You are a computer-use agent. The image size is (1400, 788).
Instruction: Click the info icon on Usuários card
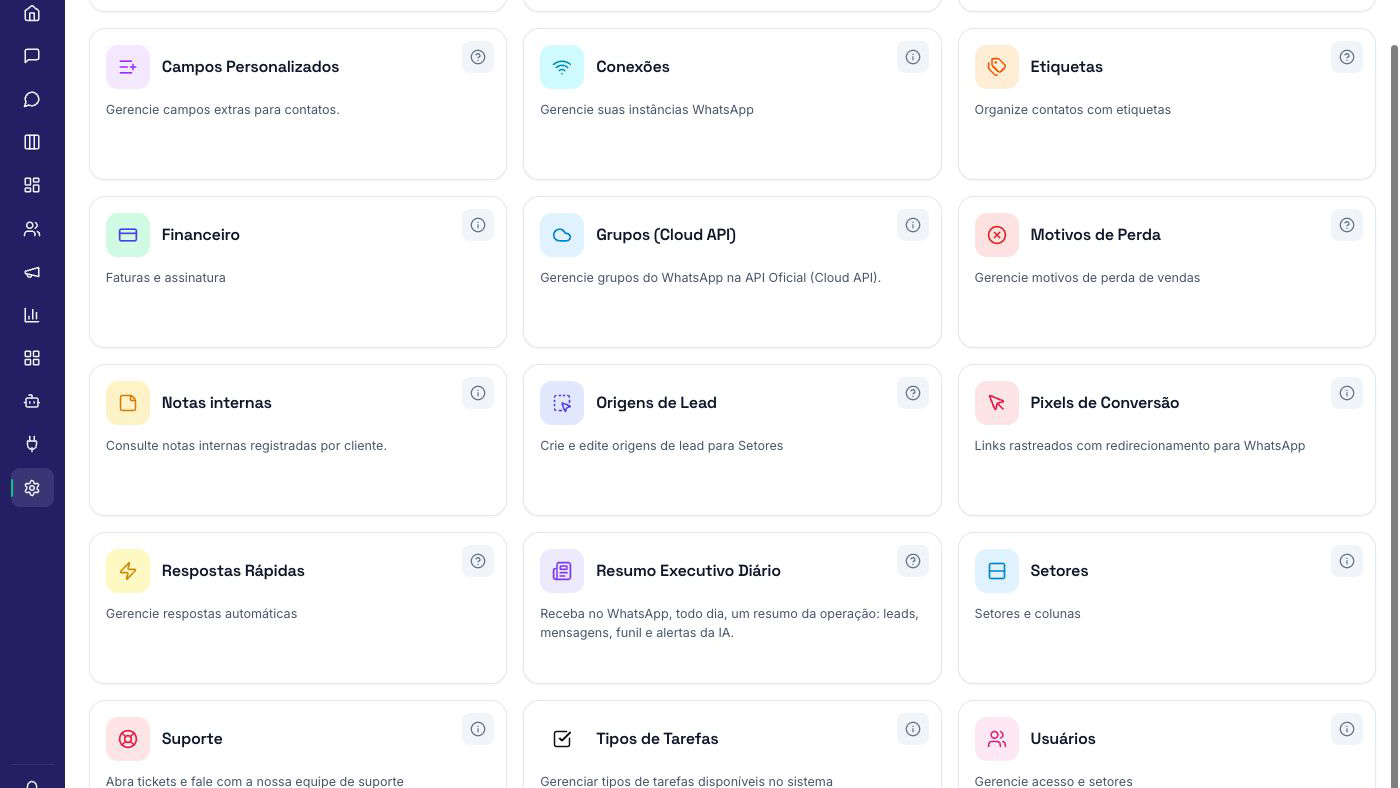coord(1347,729)
